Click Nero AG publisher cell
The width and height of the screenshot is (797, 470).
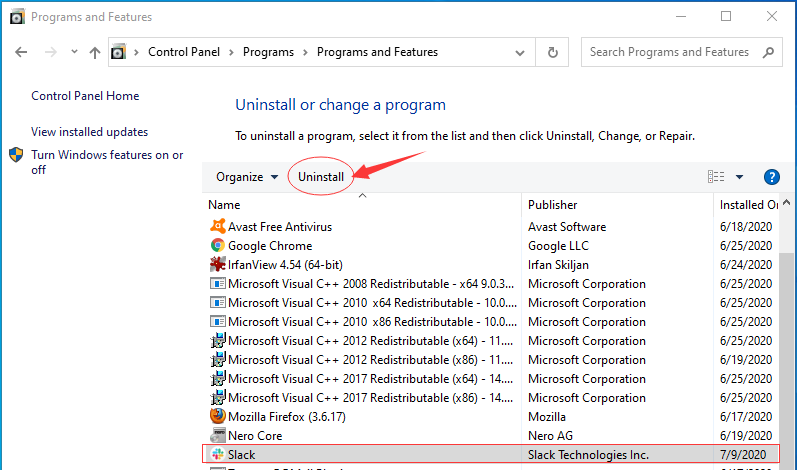pyautogui.click(x=550, y=435)
